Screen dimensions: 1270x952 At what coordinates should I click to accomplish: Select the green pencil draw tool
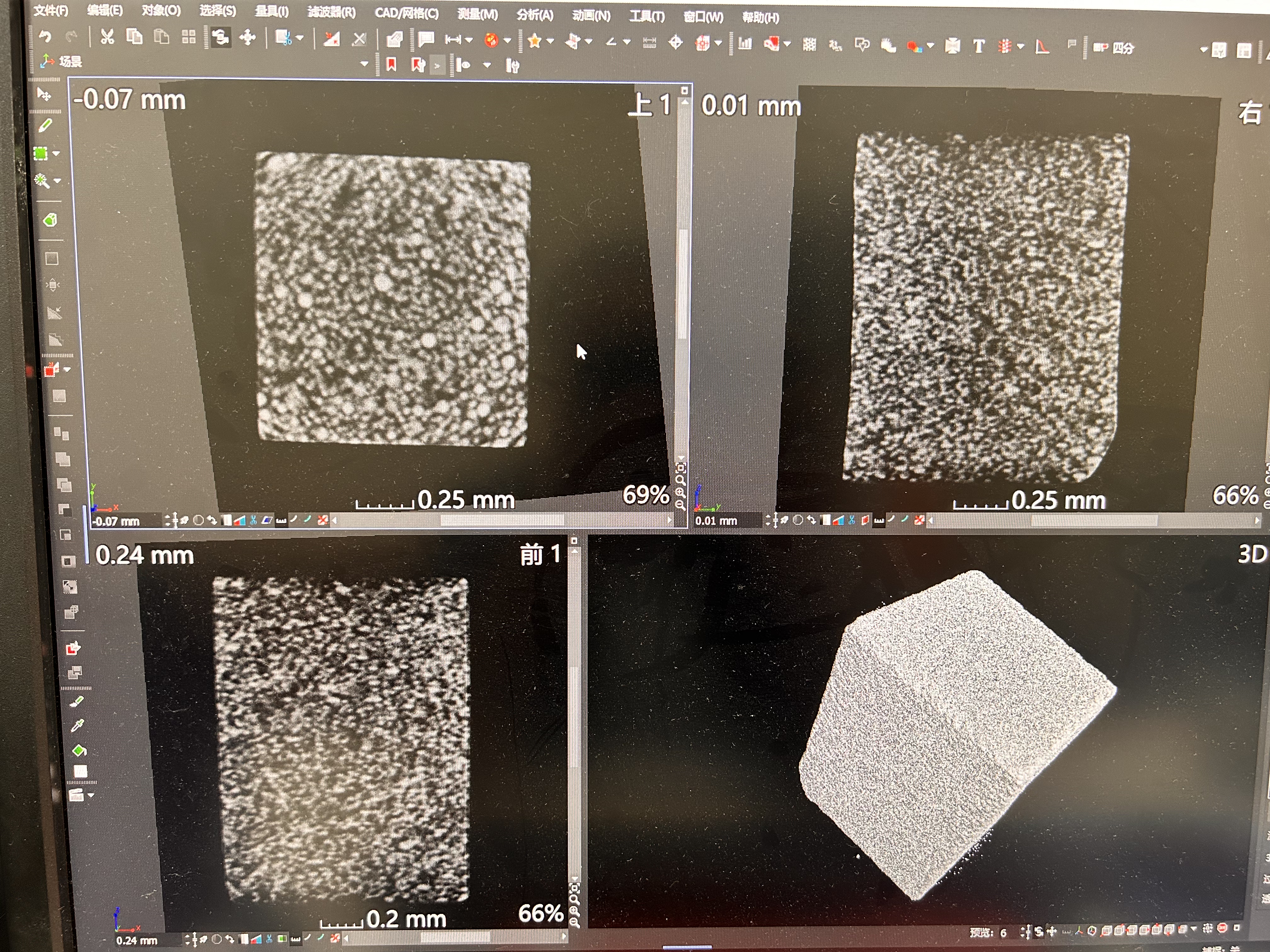pos(45,125)
